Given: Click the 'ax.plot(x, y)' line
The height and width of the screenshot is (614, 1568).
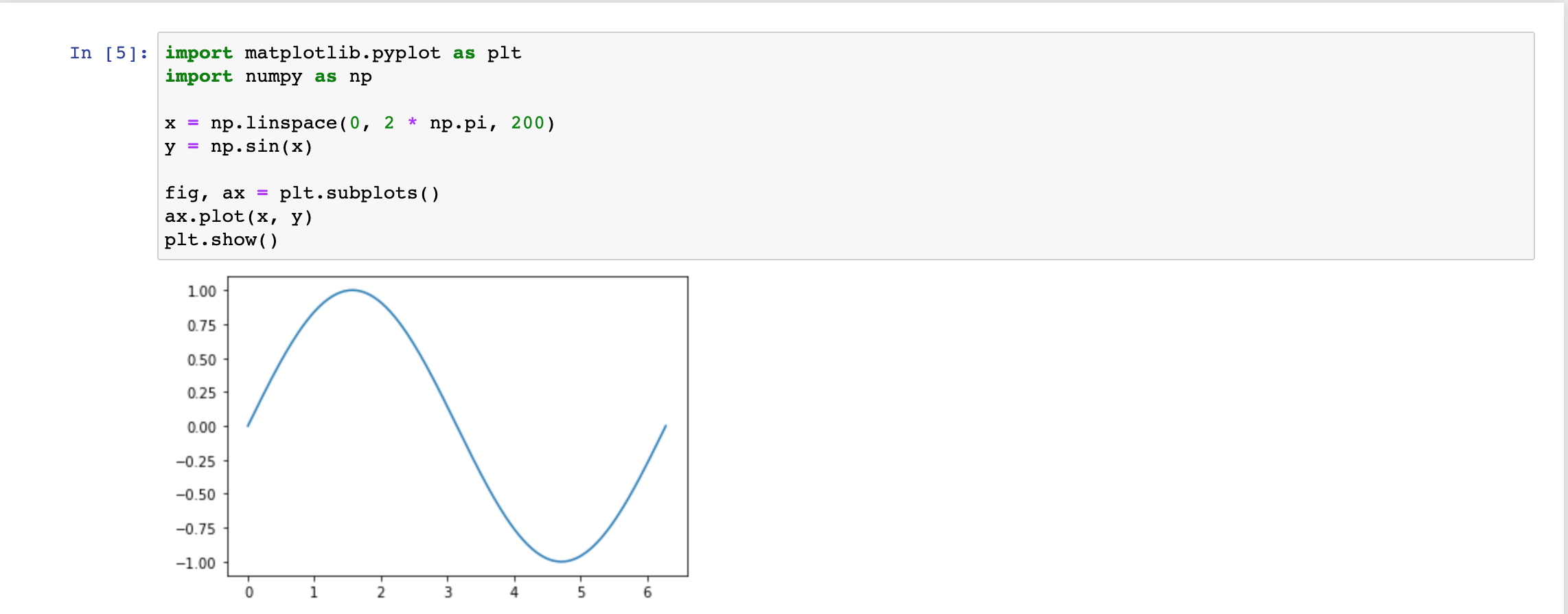Looking at the screenshot, I should pyautogui.click(x=239, y=216).
